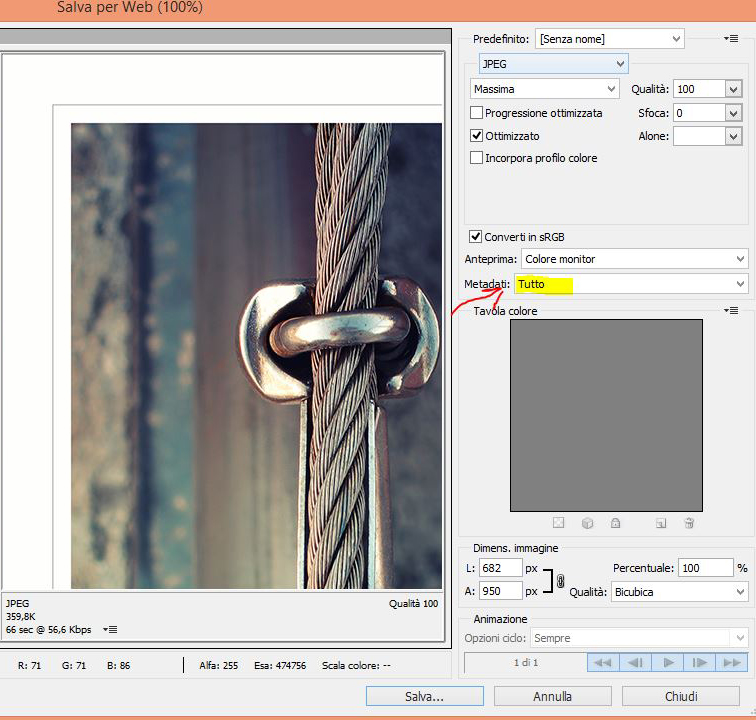
Task: Open the Tavola colore panel menu icon
Action: pos(731,311)
